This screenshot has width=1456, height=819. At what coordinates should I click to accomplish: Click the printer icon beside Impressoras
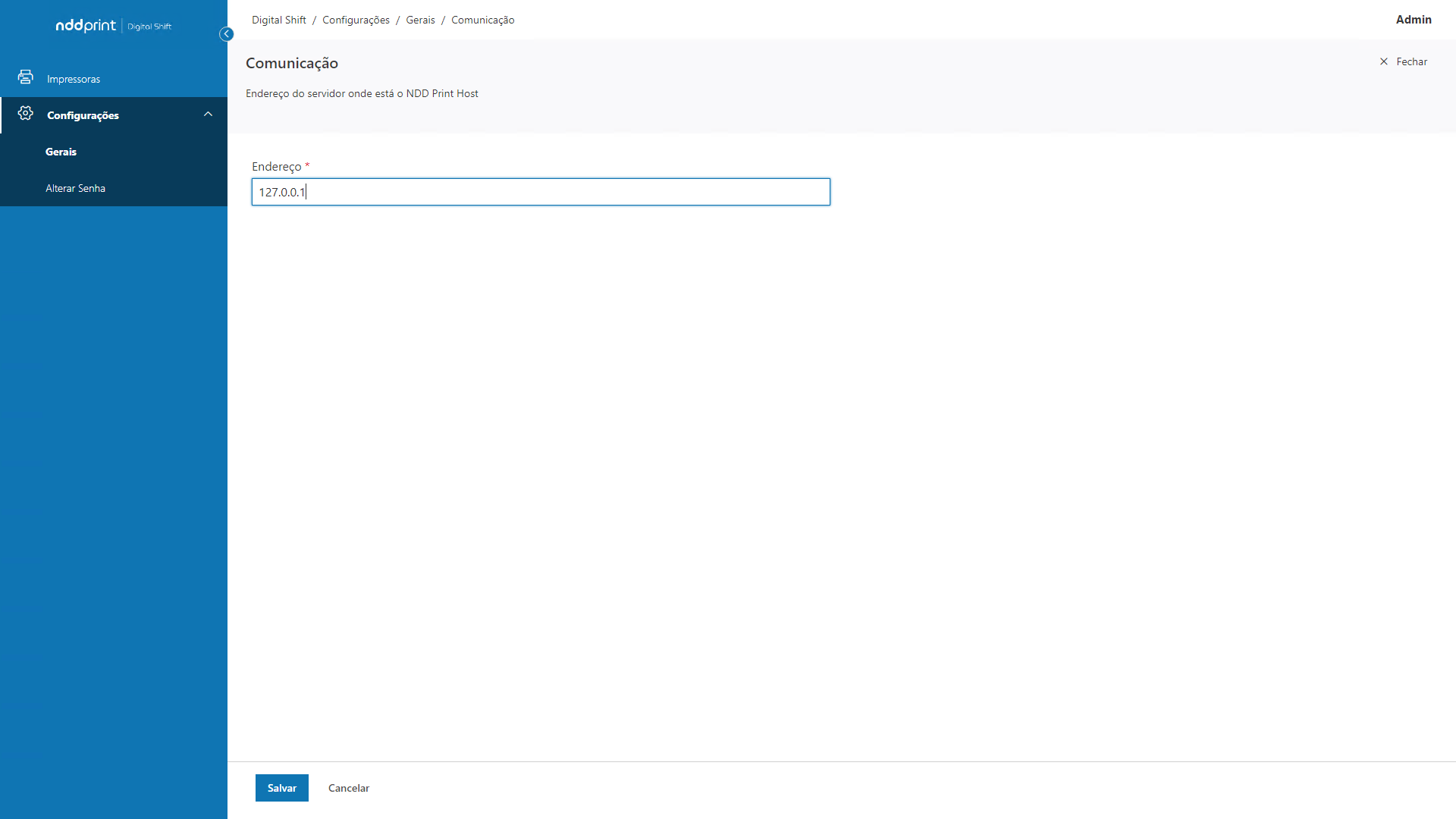(x=26, y=77)
